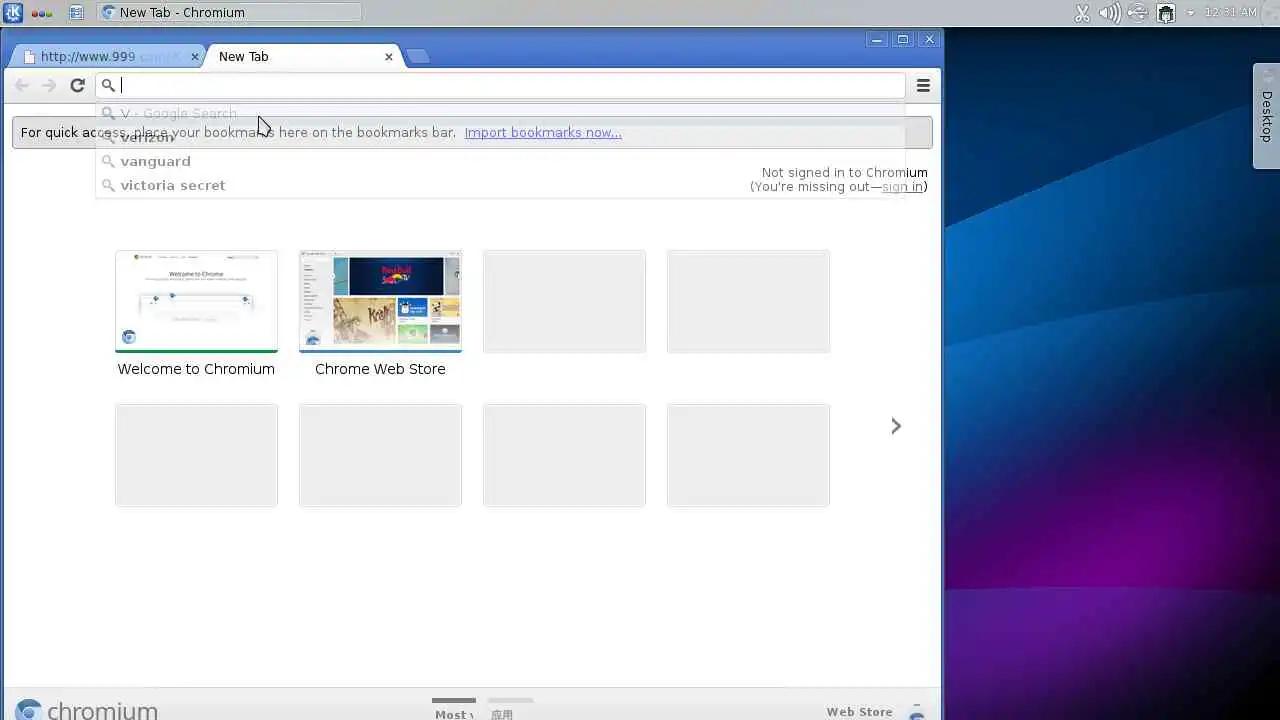1280x720 pixels.
Task: Open Welcome to Chromium thumbnail
Action: click(196, 301)
